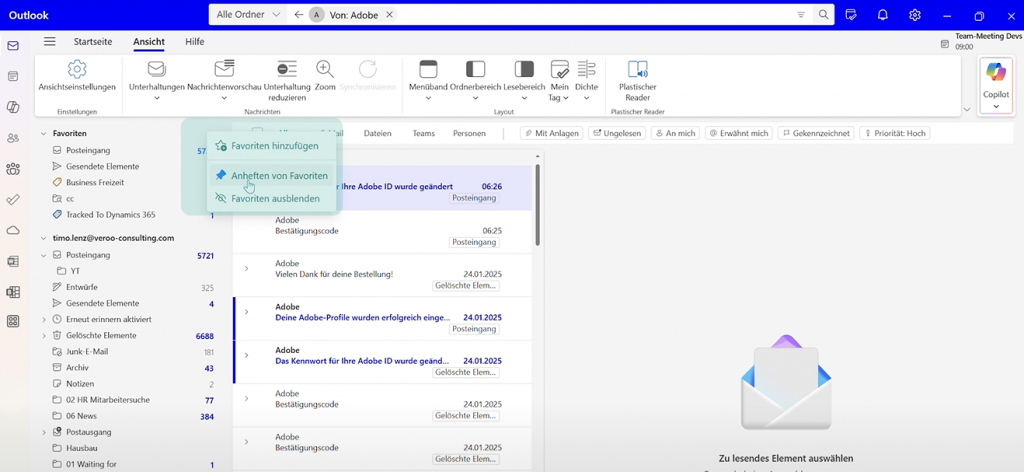Toggle the Erwähnt mich filter

click(x=738, y=133)
